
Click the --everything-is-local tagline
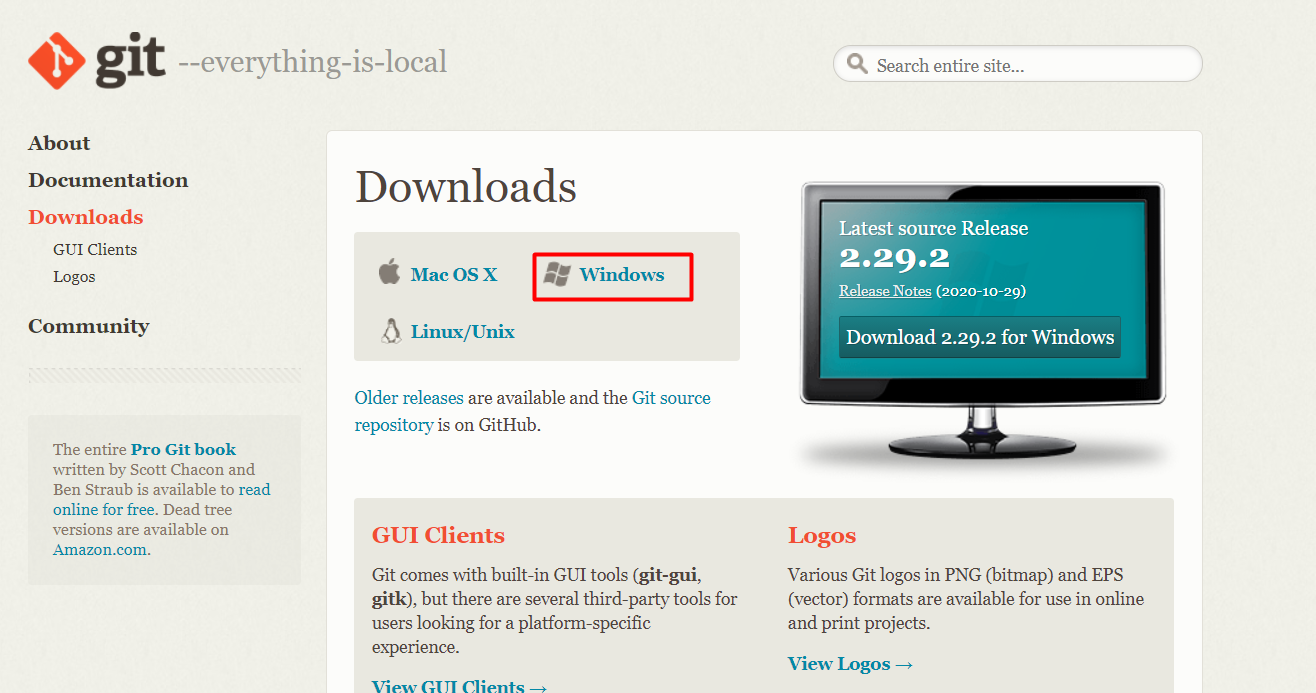[x=313, y=62]
